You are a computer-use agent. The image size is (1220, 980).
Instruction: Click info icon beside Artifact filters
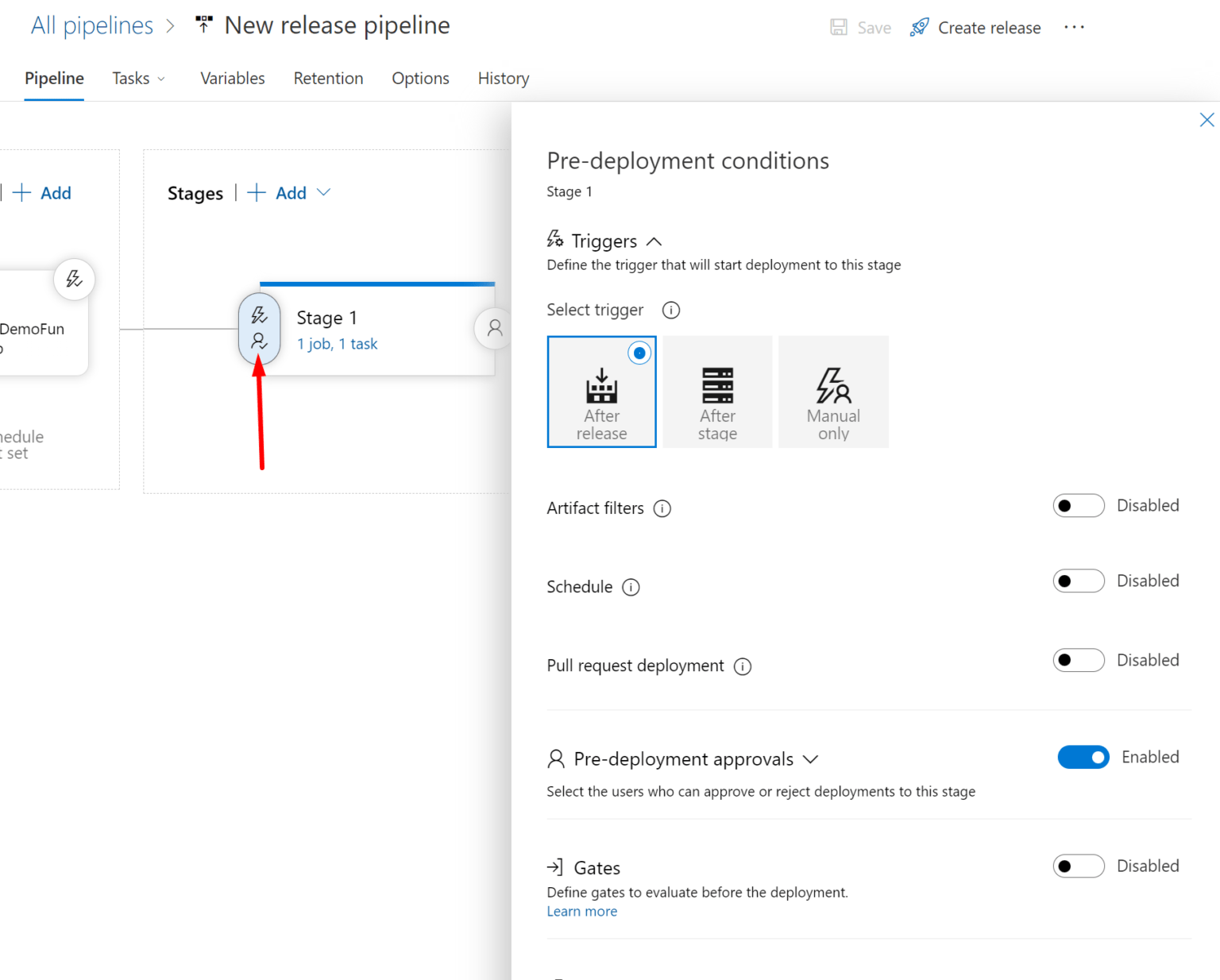point(662,508)
